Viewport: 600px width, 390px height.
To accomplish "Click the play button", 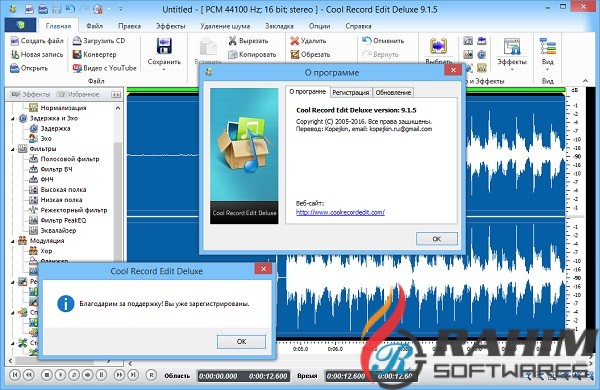I will point(60,375).
